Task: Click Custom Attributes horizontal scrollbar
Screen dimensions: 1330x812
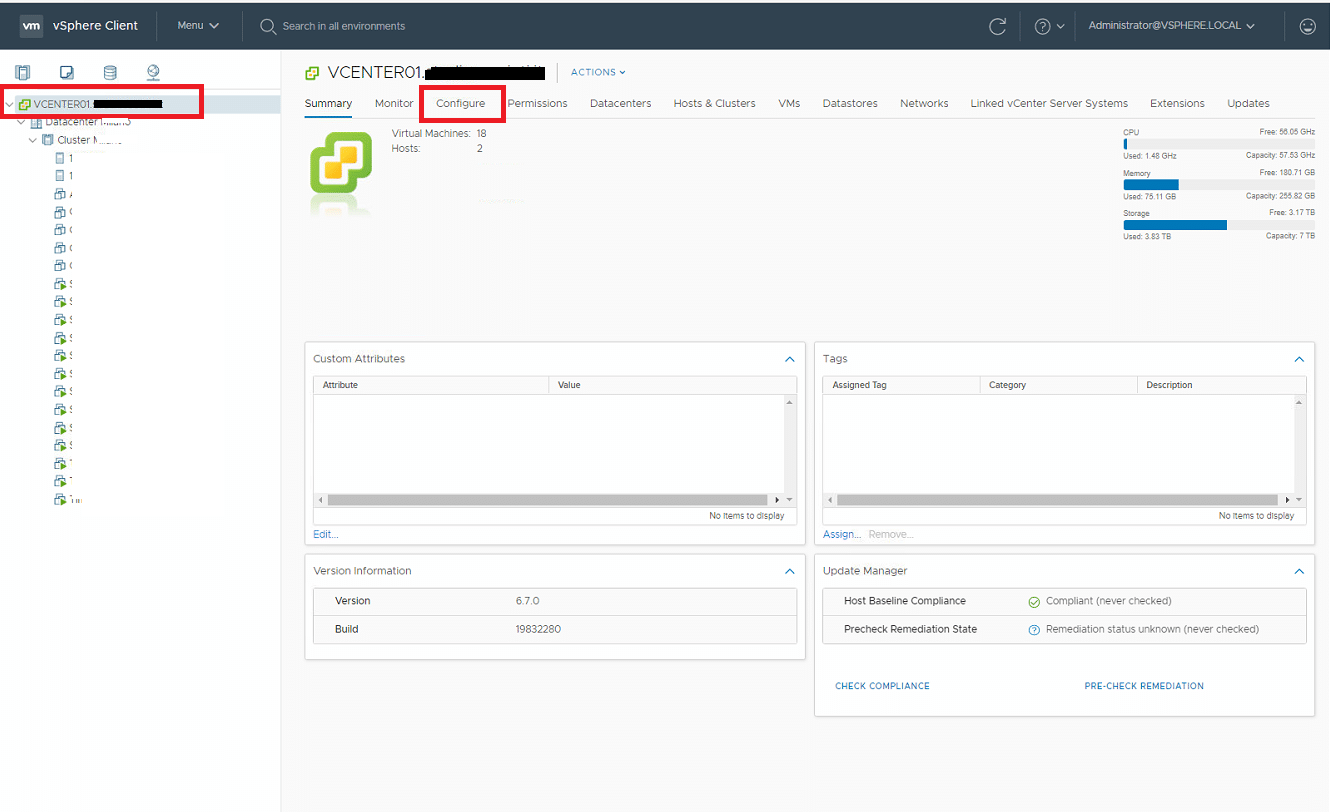Action: click(x=550, y=500)
